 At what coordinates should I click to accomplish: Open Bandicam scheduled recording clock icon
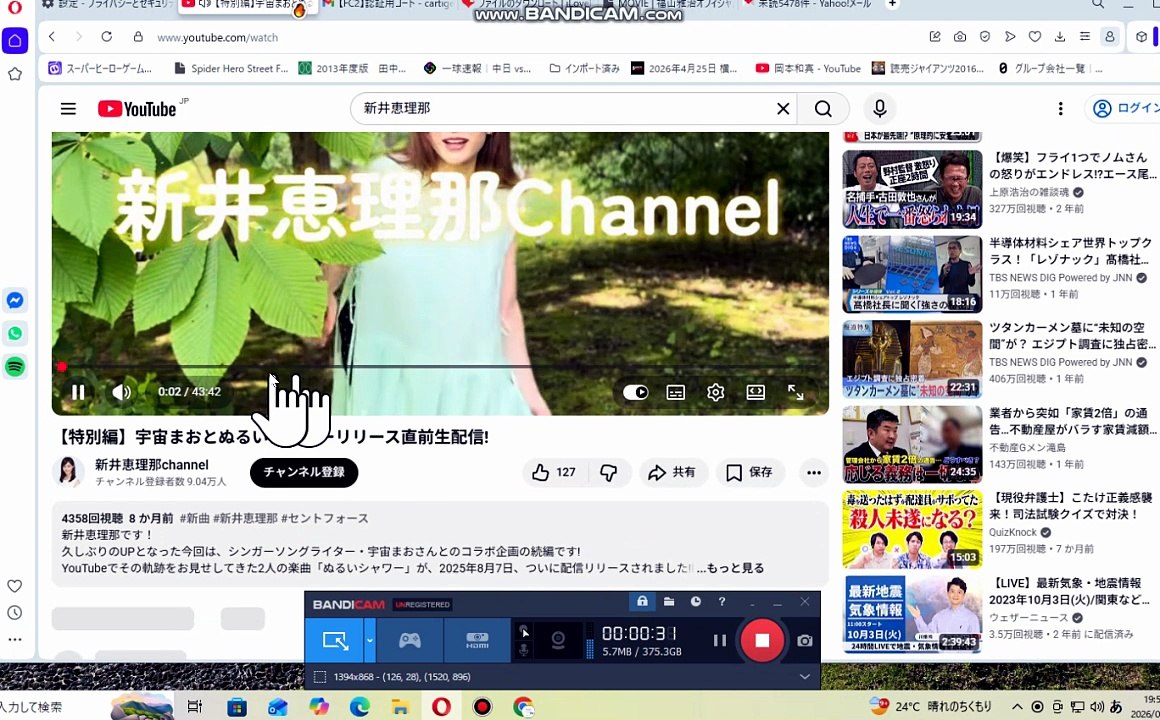[x=695, y=602]
